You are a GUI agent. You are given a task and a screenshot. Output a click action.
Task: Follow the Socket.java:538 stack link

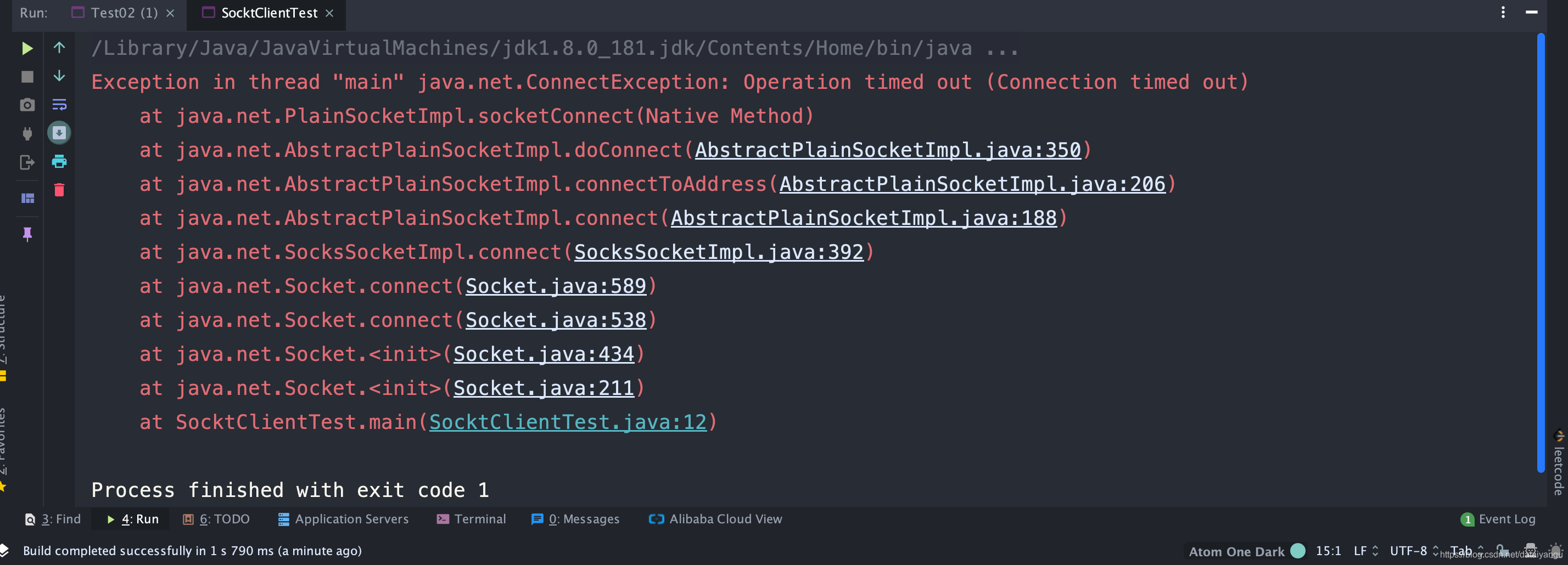[556, 320]
